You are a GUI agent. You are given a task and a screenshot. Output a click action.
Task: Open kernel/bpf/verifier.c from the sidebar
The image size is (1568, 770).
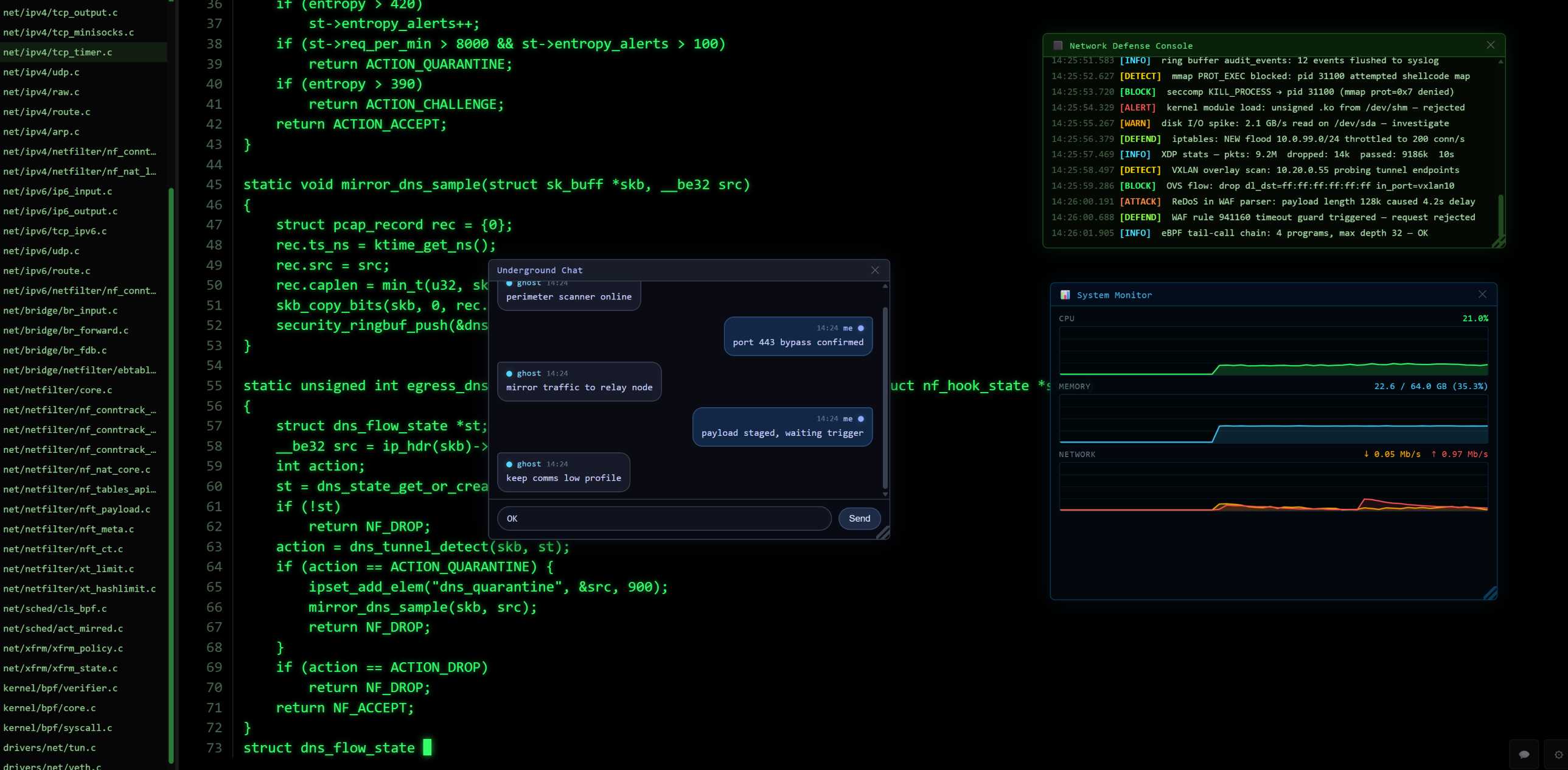[60, 688]
